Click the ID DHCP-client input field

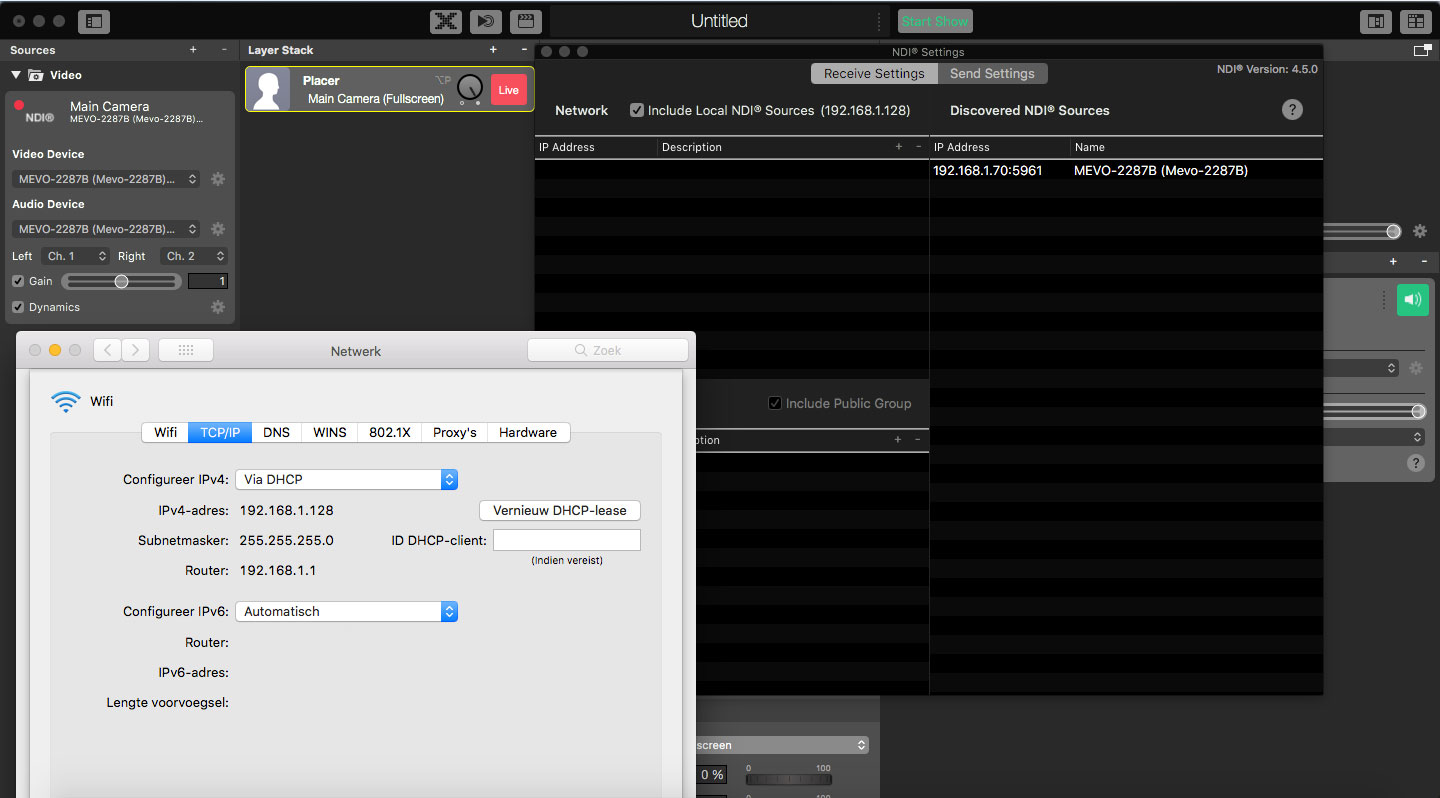[566, 540]
